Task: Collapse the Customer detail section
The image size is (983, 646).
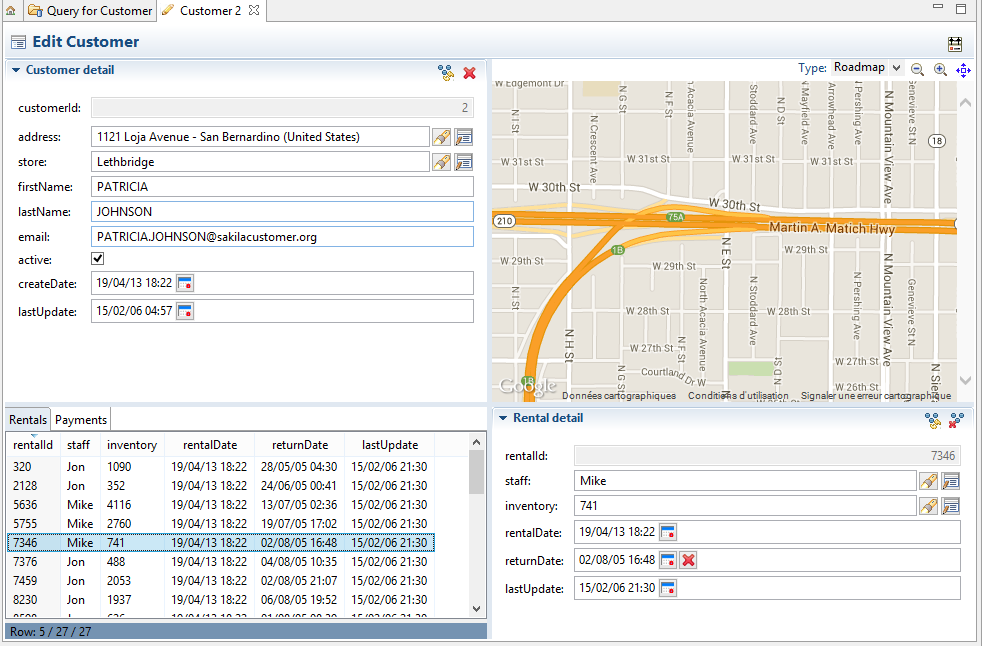Action: point(15,70)
